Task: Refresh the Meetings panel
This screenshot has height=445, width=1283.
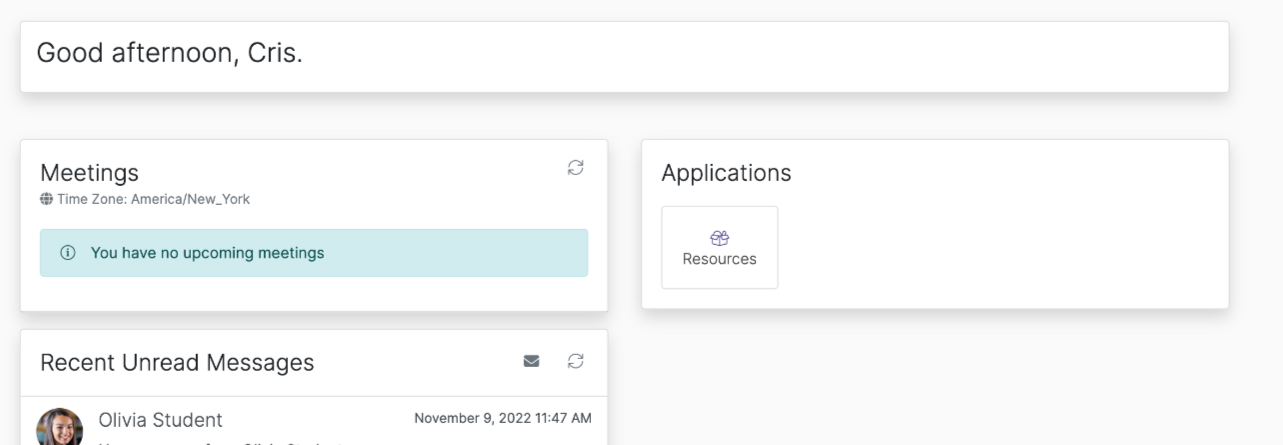Action: coord(574,167)
